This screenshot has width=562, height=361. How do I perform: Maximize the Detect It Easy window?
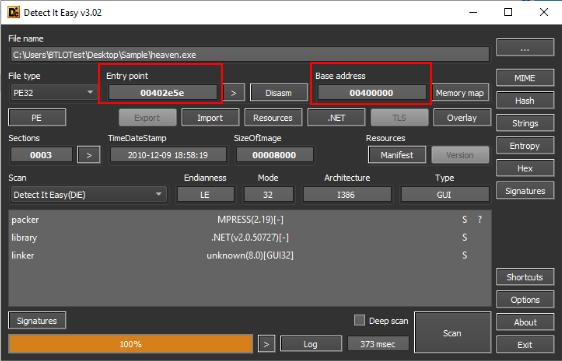tap(508, 12)
